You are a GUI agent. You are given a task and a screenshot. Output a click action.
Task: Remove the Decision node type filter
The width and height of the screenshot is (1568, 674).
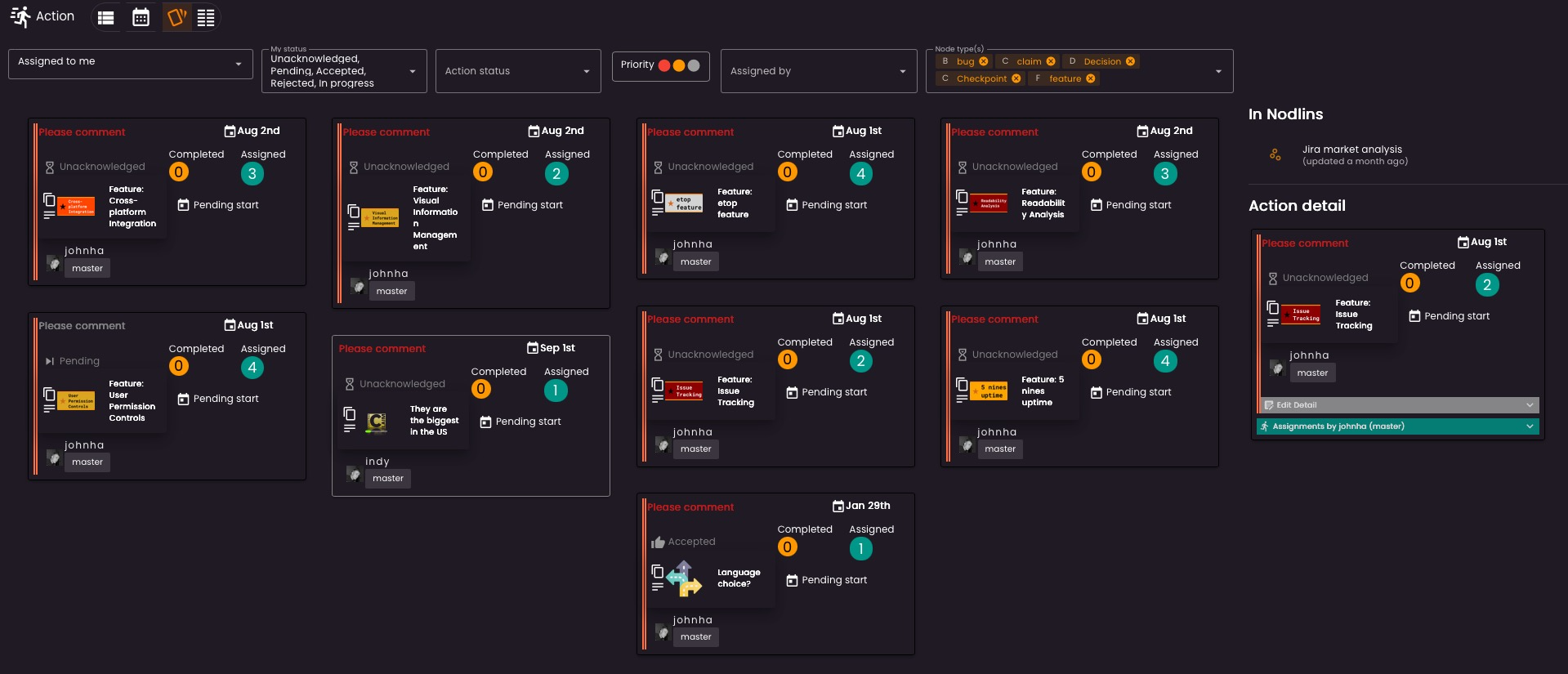1130,61
